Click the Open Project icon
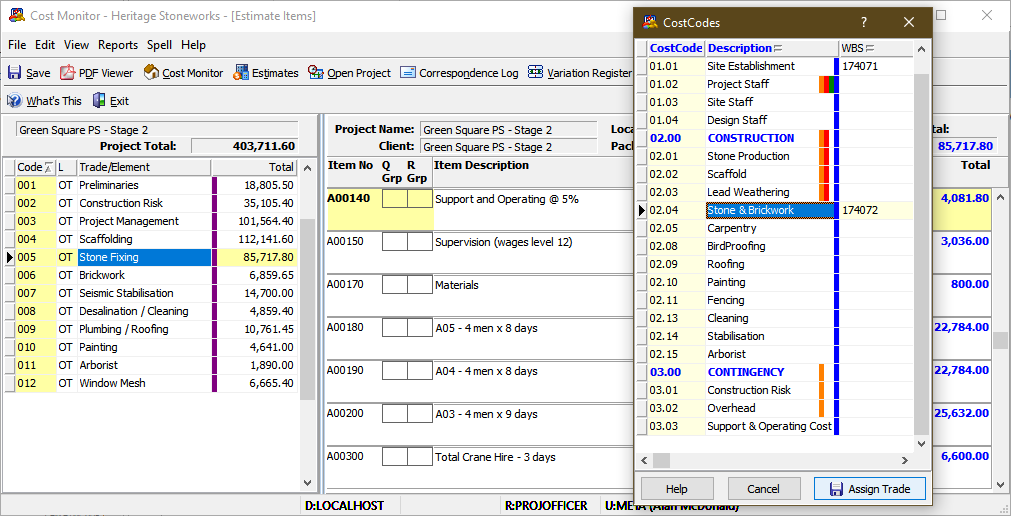The width and height of the screenshot is (1011, 516). 315,73
